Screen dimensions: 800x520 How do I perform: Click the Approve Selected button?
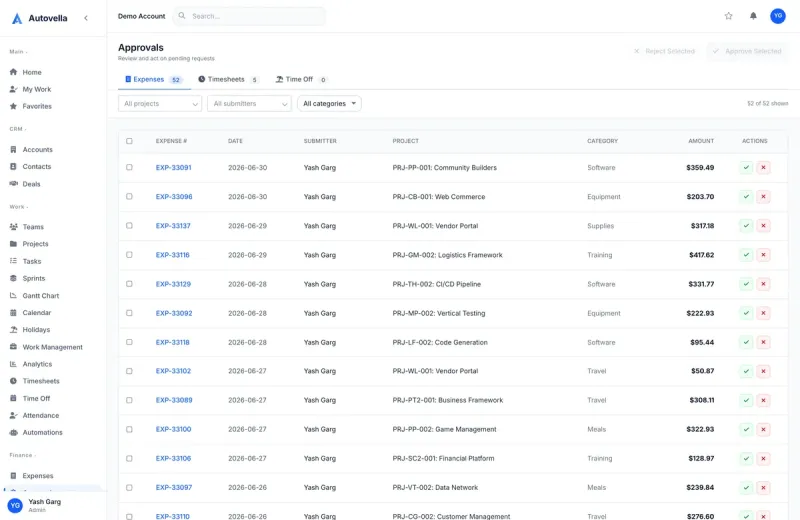coord(747,51)
